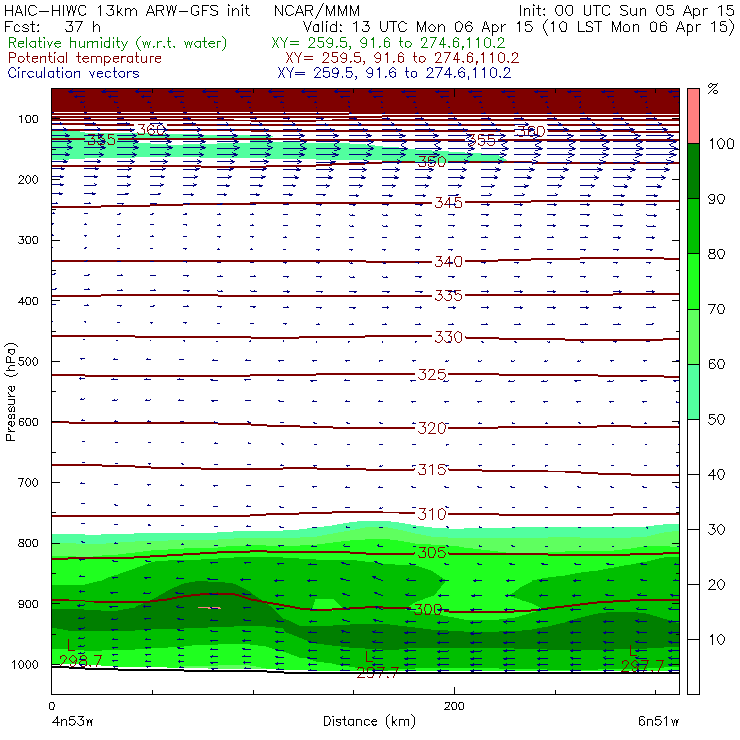The image size is (740, 740).
Task: Click the 325 contour label
Action: [x=432, y=375]
